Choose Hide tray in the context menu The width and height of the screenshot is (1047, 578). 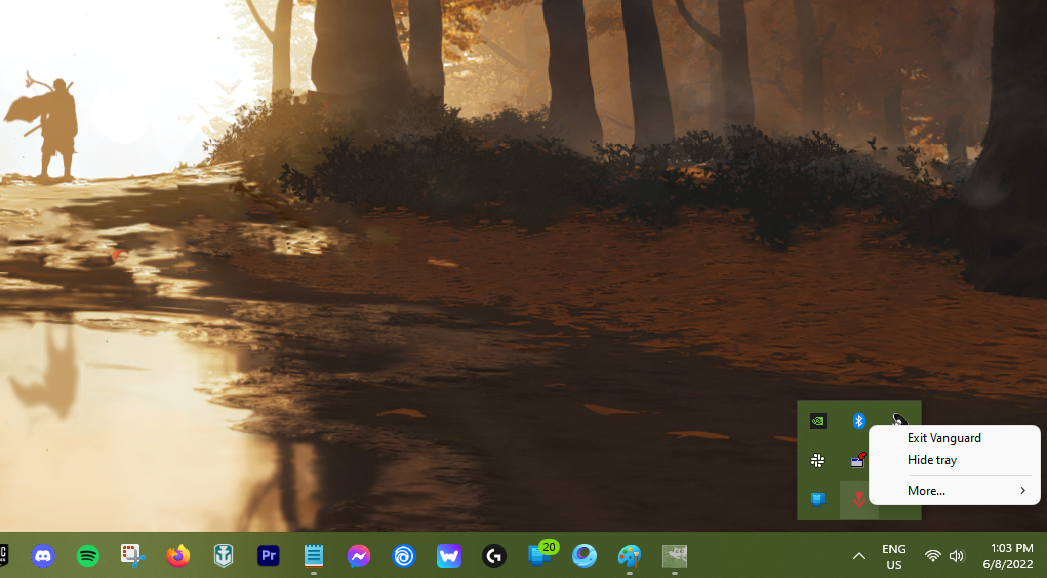(x=932, y=460)
